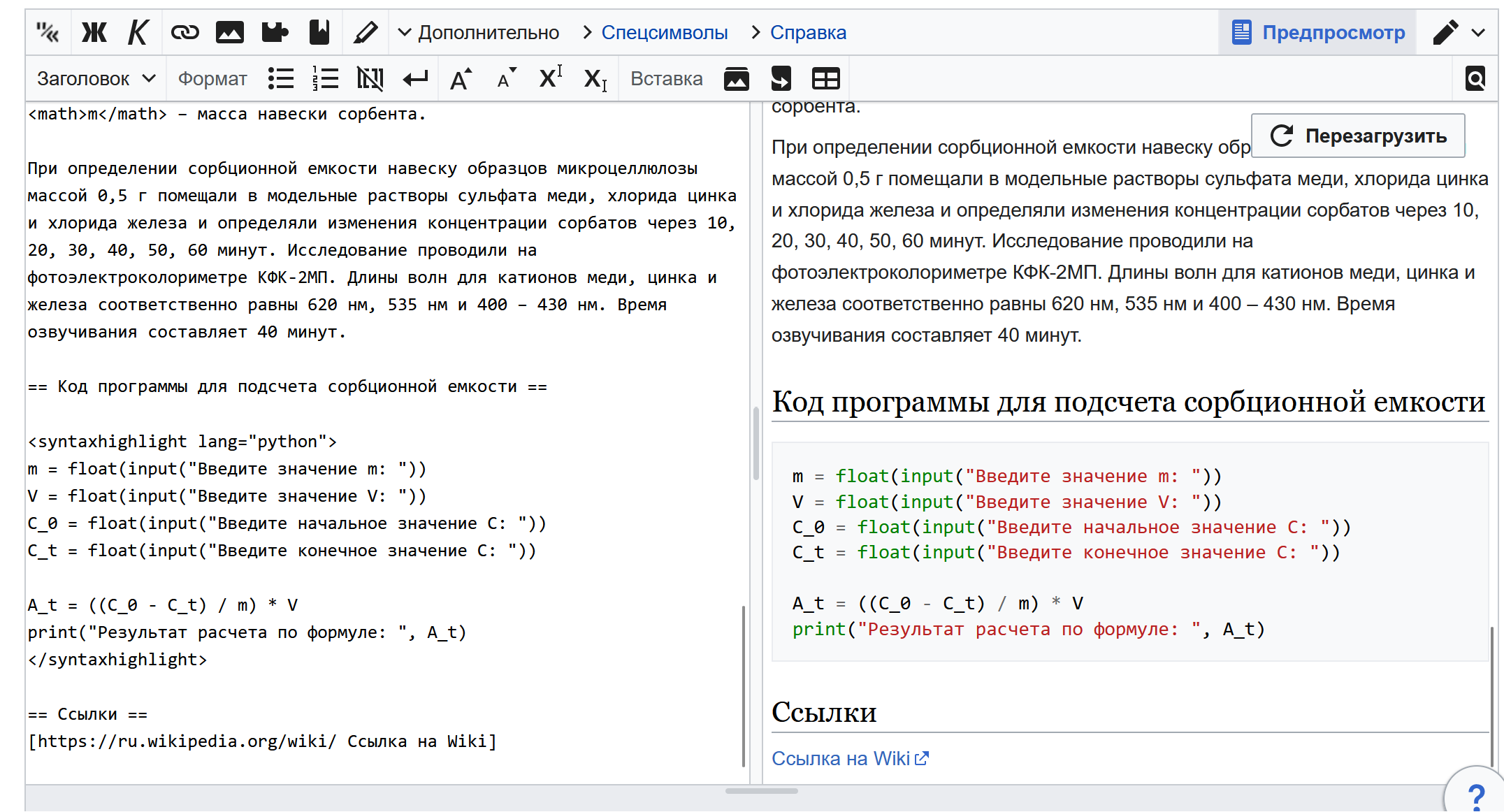Insert picture gallery icon
The image size is (1504, 812).
click(737, 79)
